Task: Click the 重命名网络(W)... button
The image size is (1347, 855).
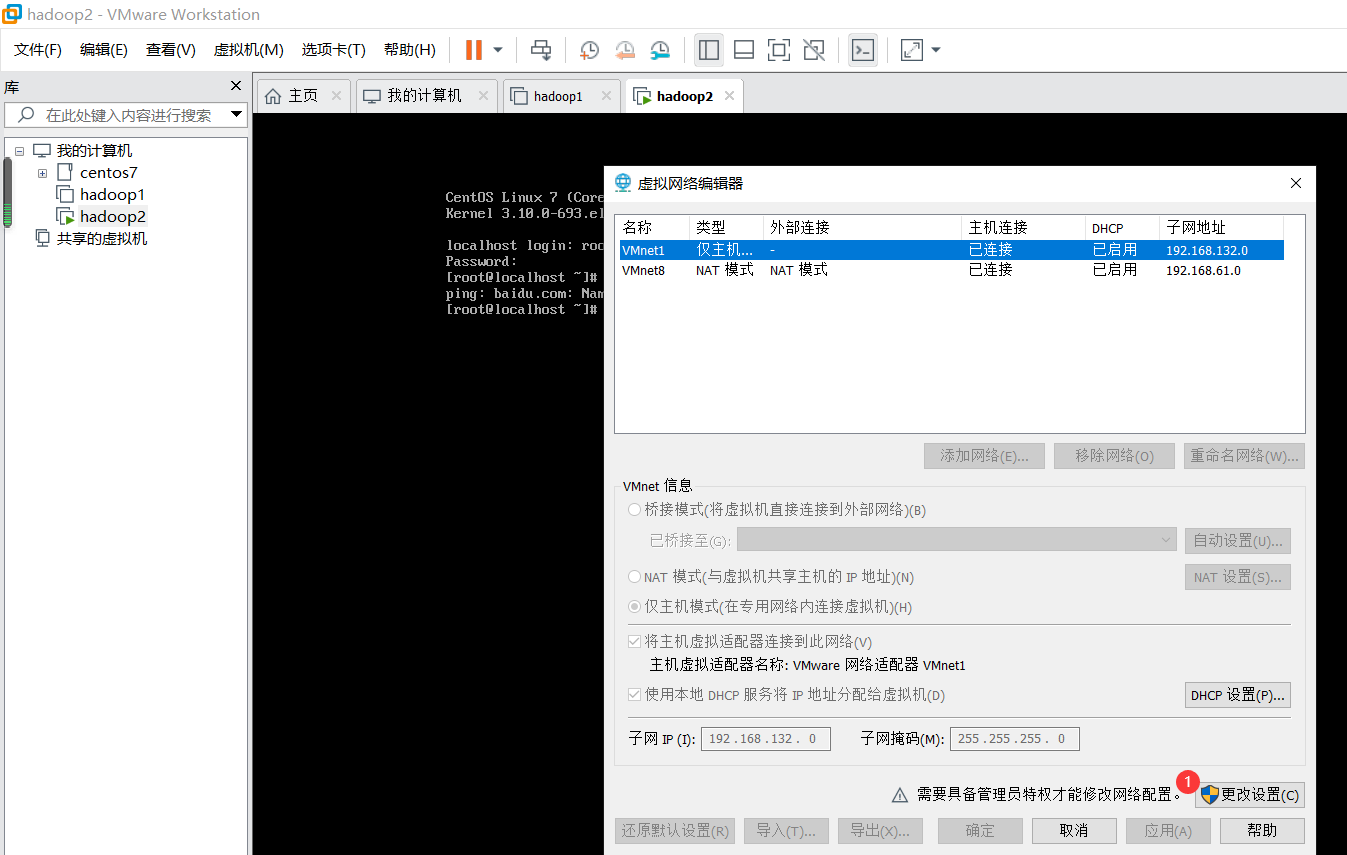Action: (1244, 456)
